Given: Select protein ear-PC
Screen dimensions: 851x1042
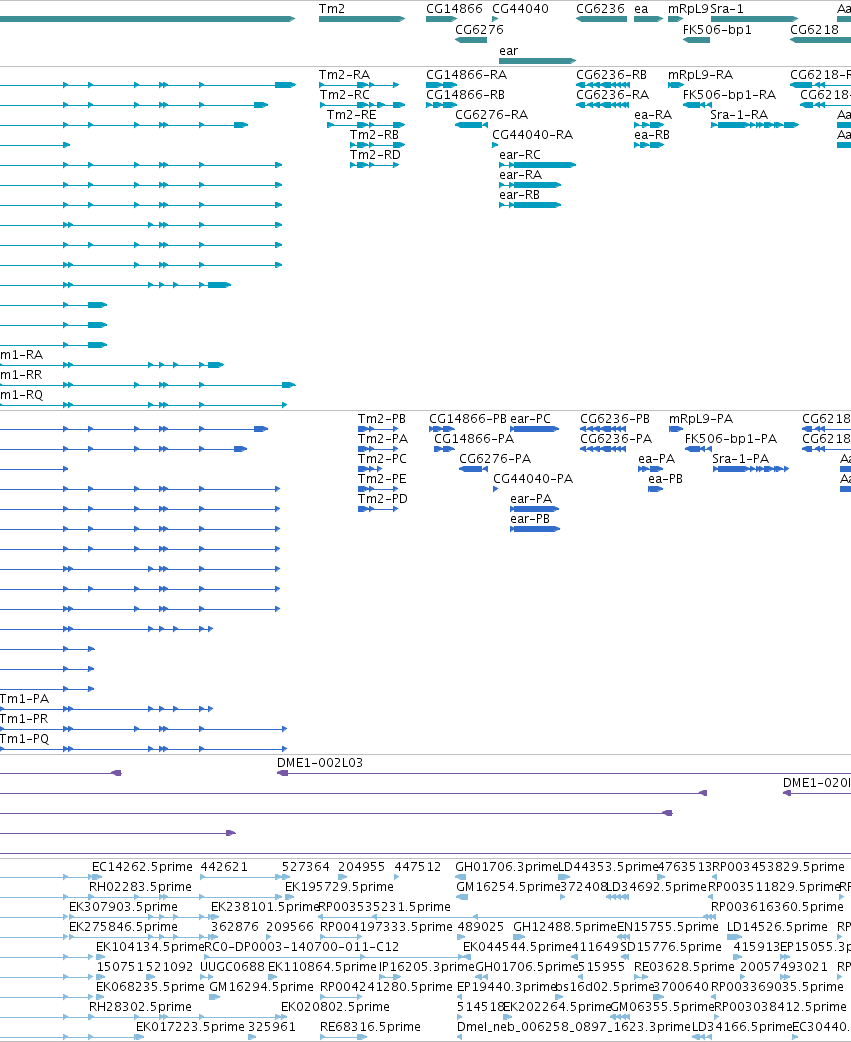Looking at the screenshot, I should (x=534, y=429).
